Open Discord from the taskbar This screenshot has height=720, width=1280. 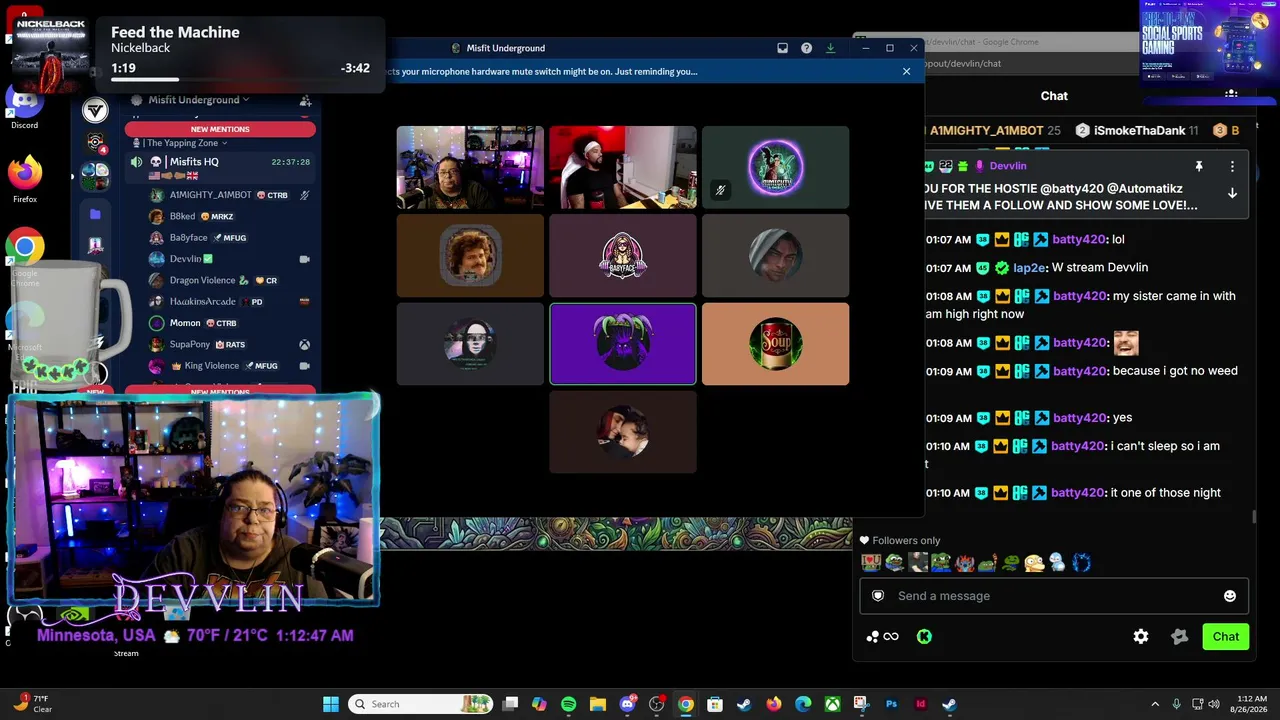pos(627,704)
